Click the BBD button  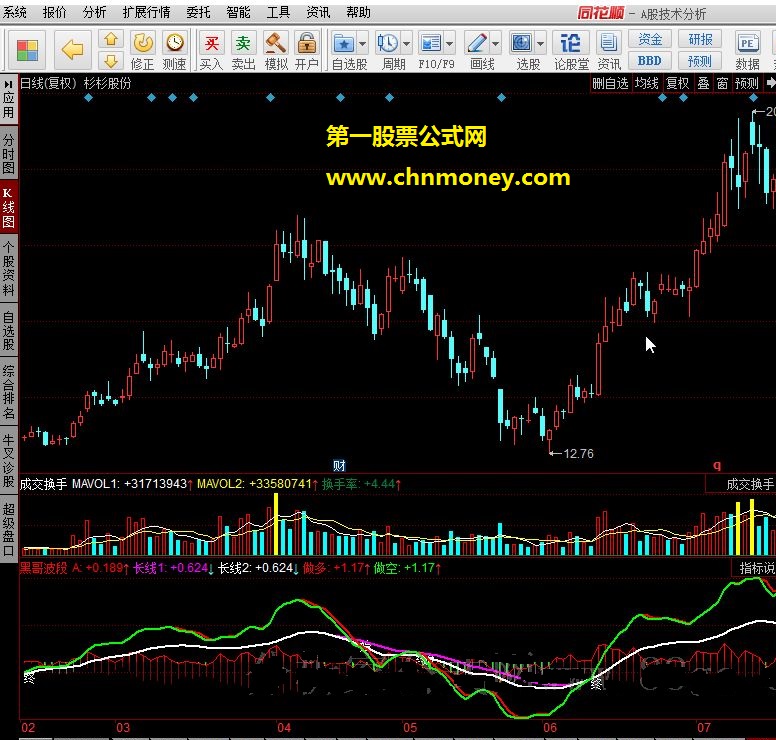pos(650,61)
